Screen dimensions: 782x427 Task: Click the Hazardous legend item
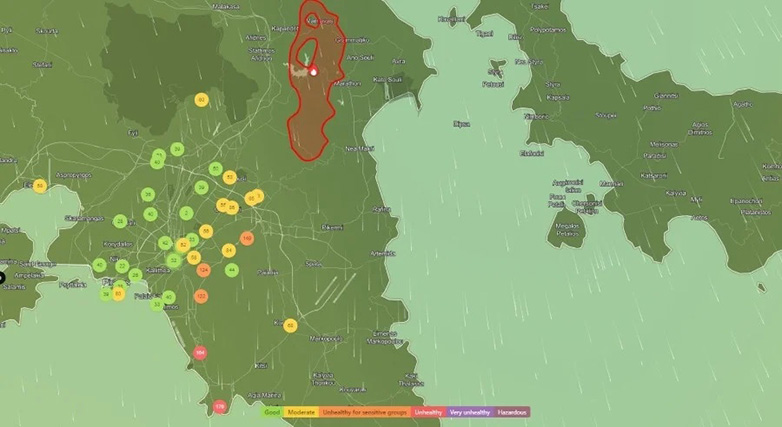(512, 412)
